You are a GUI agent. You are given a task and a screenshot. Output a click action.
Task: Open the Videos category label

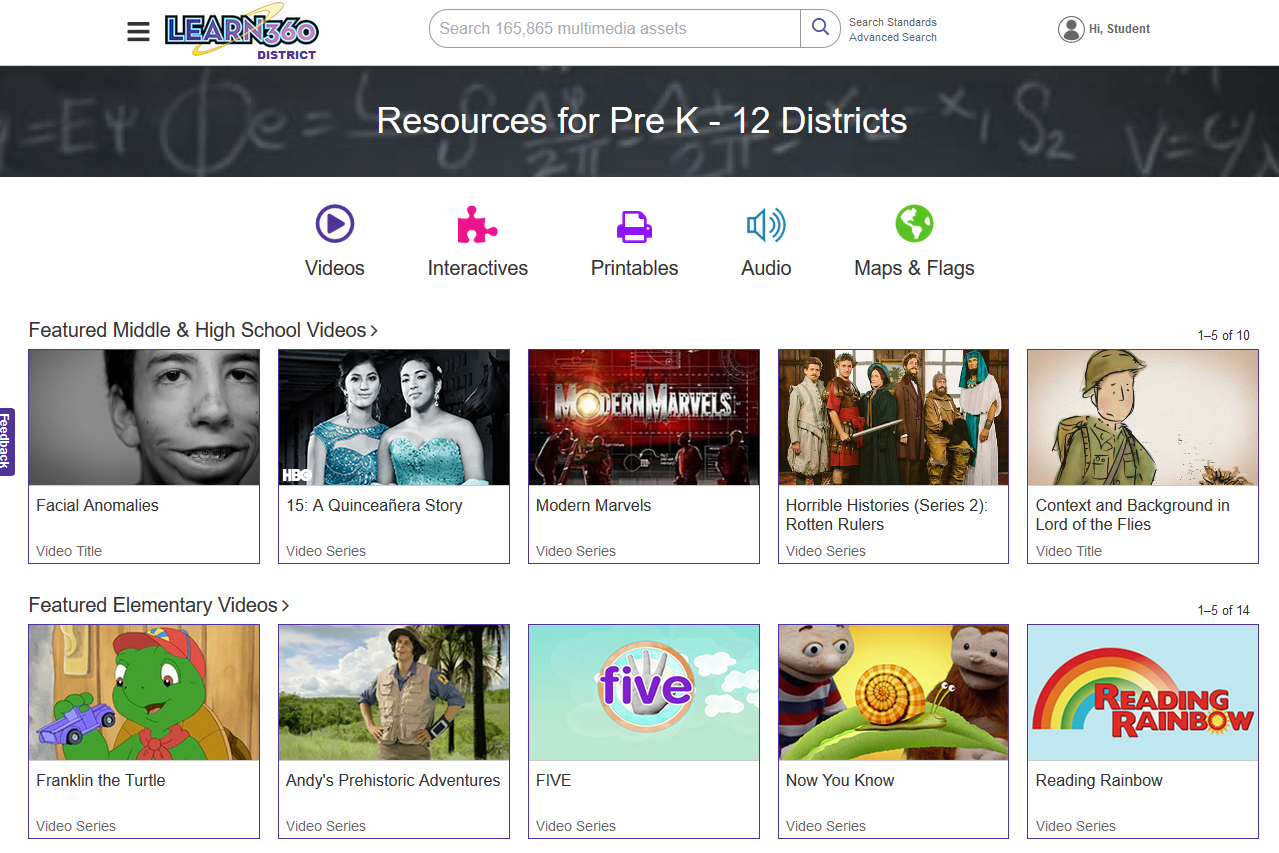coord(335,268)
